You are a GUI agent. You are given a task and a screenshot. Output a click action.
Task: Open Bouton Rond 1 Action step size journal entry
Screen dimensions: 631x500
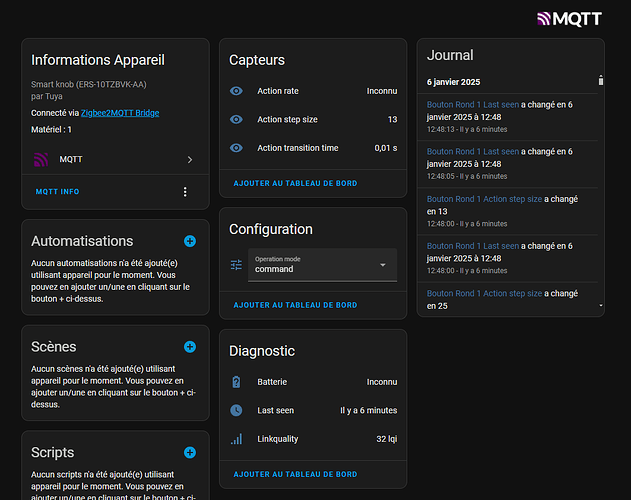[x=484, y=199]
